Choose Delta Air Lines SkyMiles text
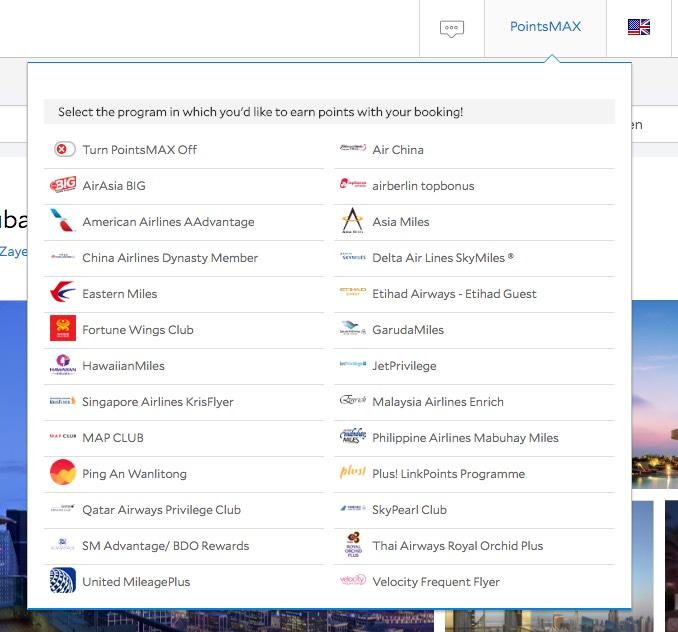The width and height of the screenshot is (678, 632). pyautogui.click(x=443, y=258)
